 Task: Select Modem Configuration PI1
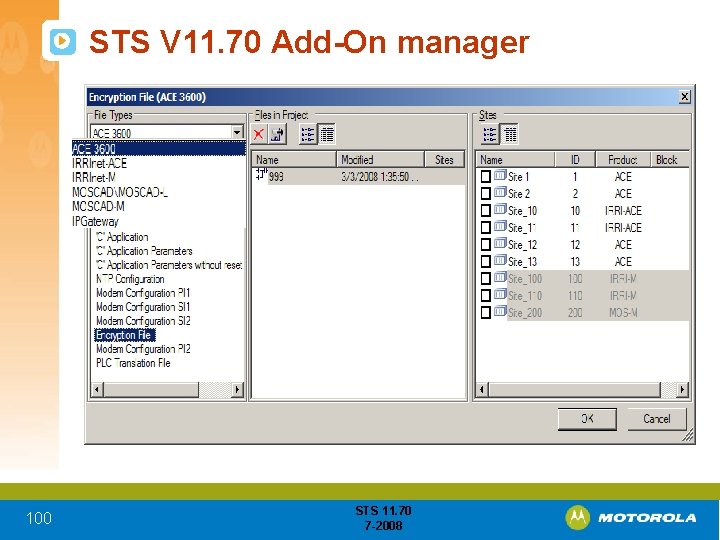coord(143,293)
